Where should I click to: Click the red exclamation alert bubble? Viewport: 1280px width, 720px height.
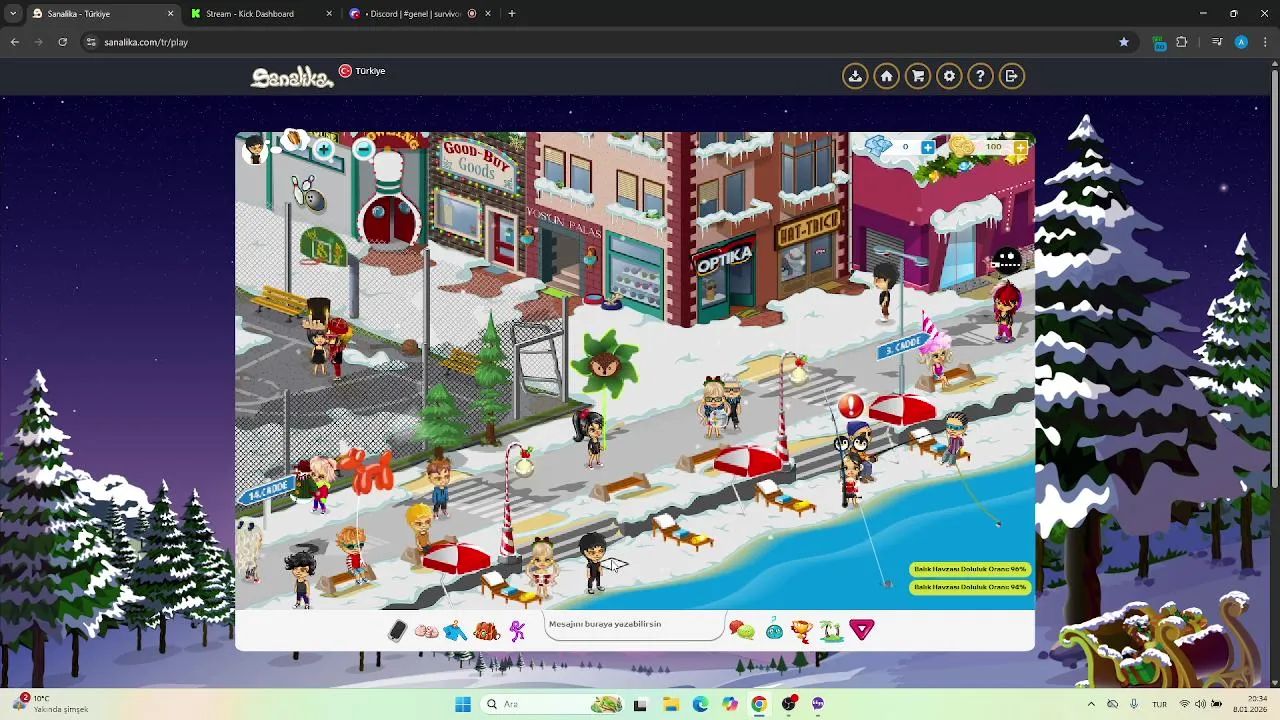tap(850, 406)
